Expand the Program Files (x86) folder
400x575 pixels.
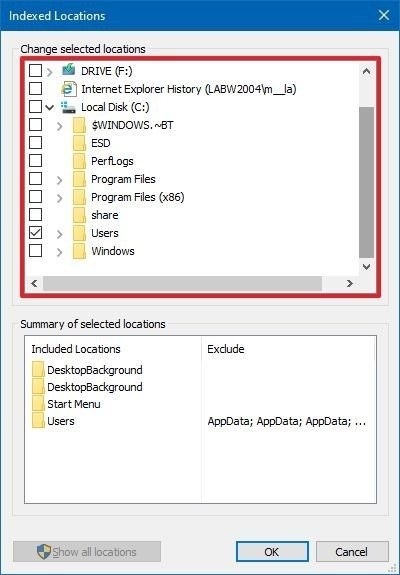coord(60,198)
